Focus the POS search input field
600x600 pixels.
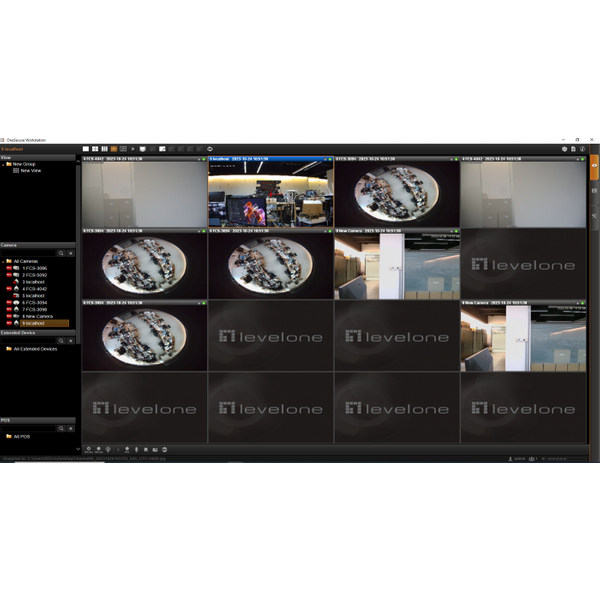click(x=29, y=429)
